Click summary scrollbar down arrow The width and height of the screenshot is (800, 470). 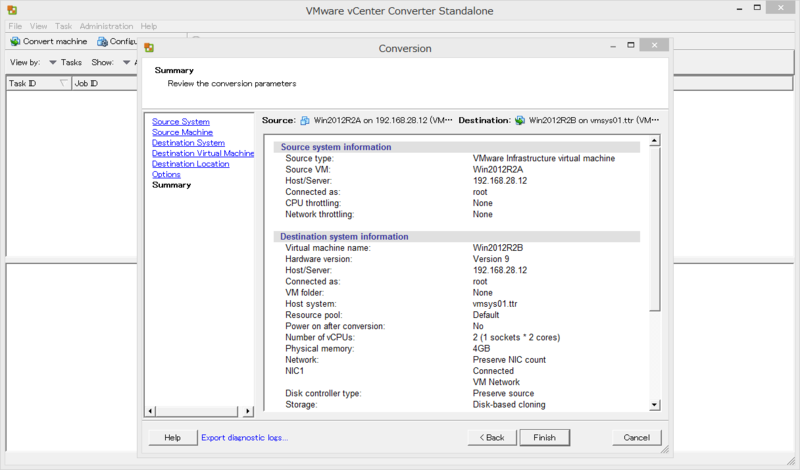655,405
